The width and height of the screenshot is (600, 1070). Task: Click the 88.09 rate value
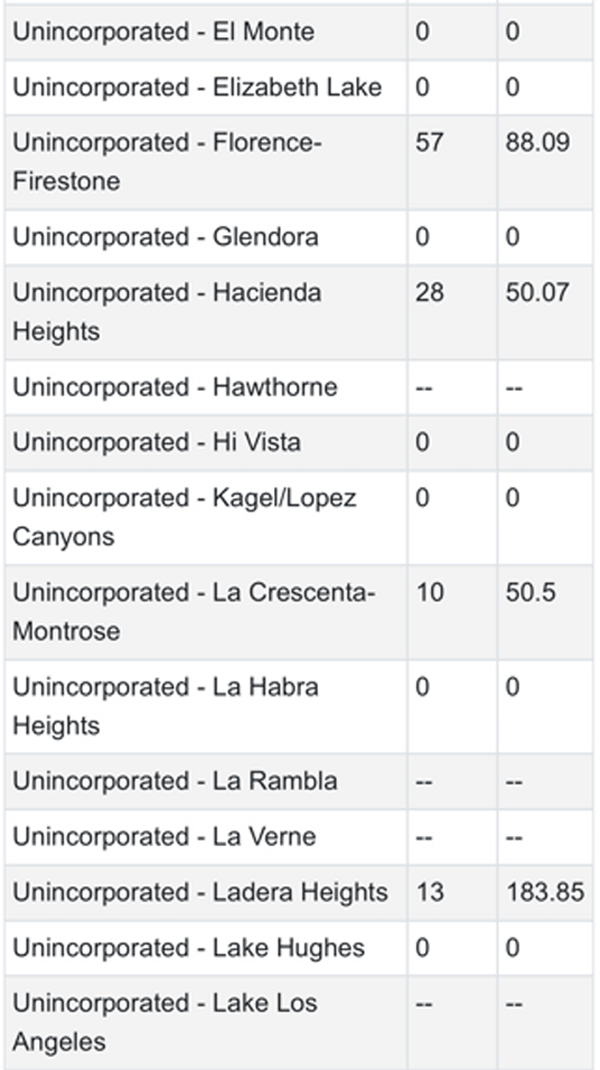(537, 143)
